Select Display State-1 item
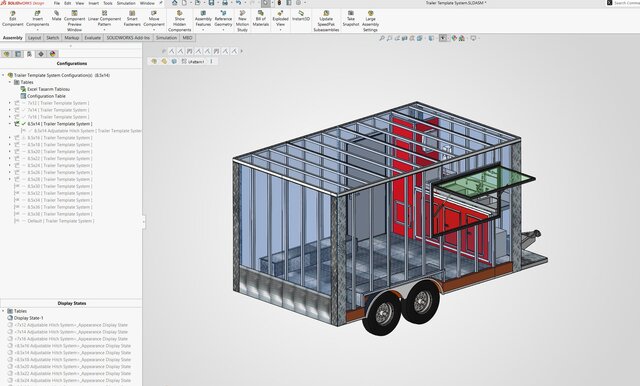The image size is (640, 386). coord(25,318)
